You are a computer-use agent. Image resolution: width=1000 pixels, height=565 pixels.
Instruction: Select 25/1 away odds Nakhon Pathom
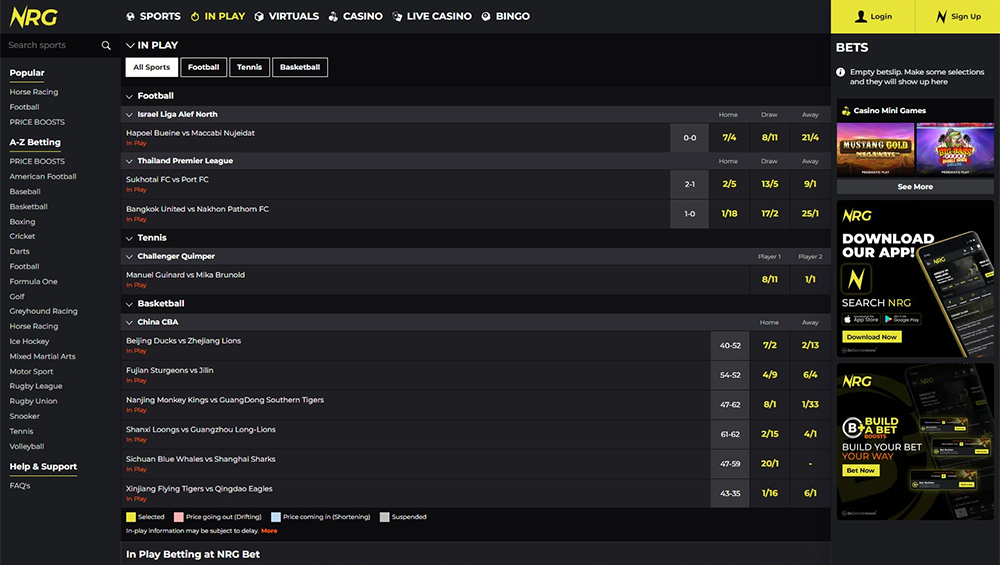810,214
